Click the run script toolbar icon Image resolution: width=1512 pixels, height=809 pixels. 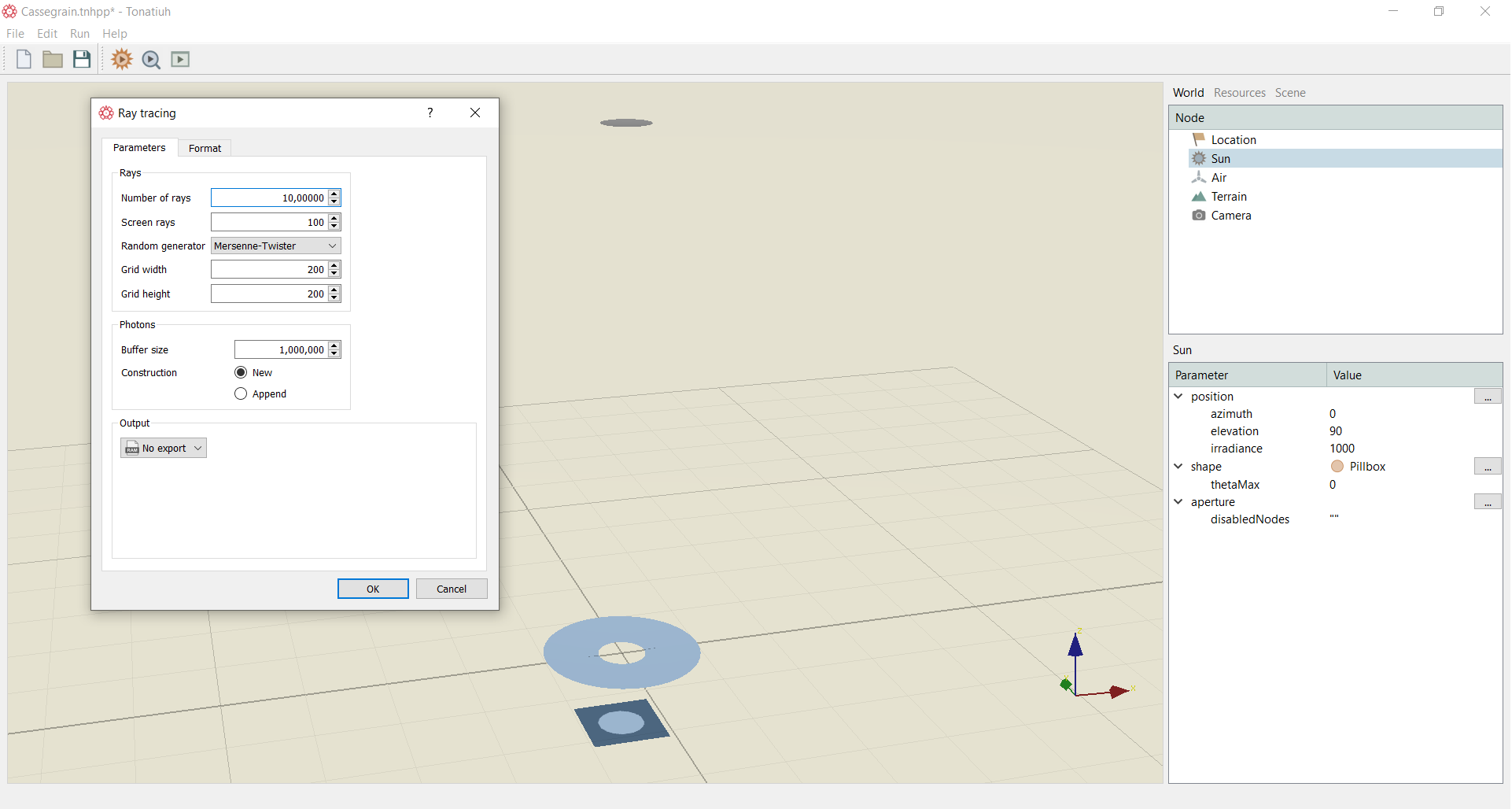point(180,59)
